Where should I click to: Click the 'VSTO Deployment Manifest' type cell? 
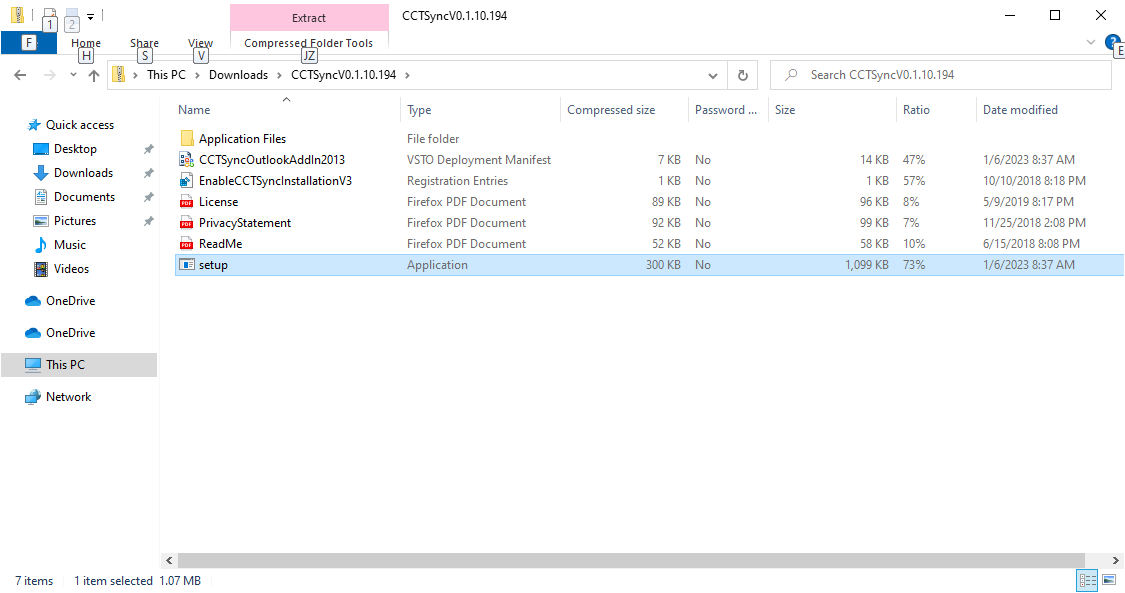point(479,159)
